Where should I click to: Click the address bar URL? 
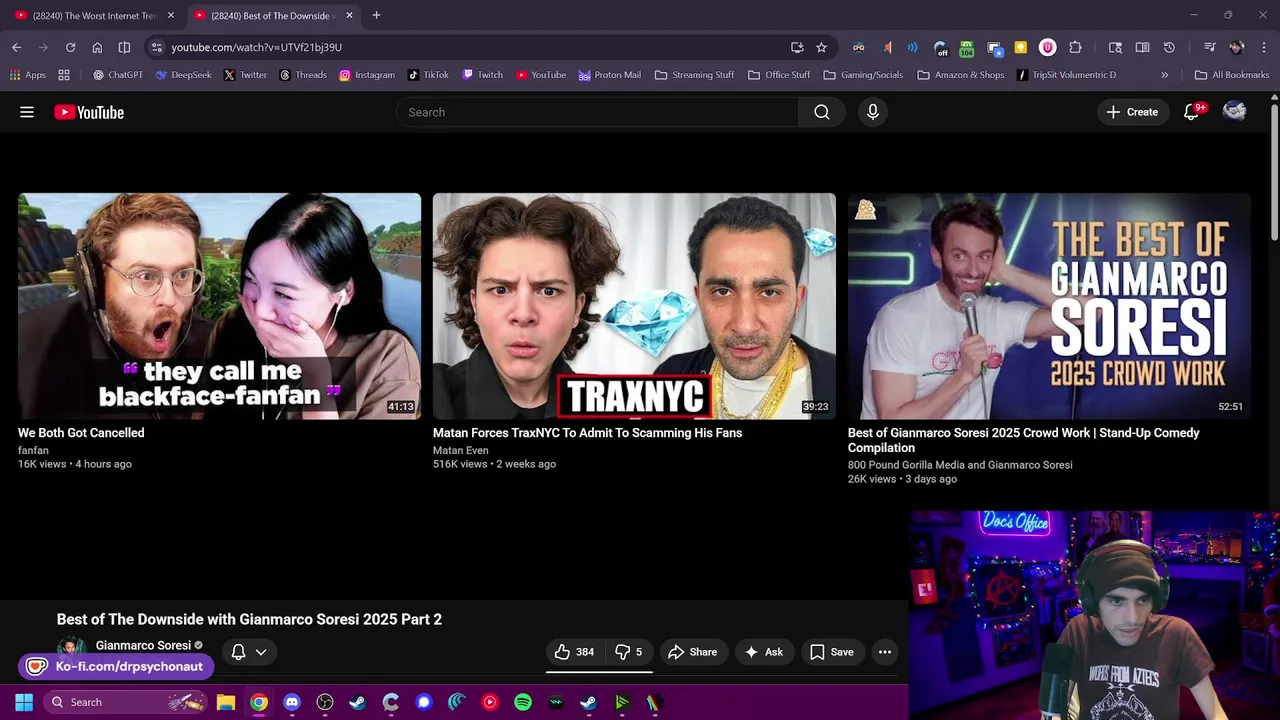point(256,47)
